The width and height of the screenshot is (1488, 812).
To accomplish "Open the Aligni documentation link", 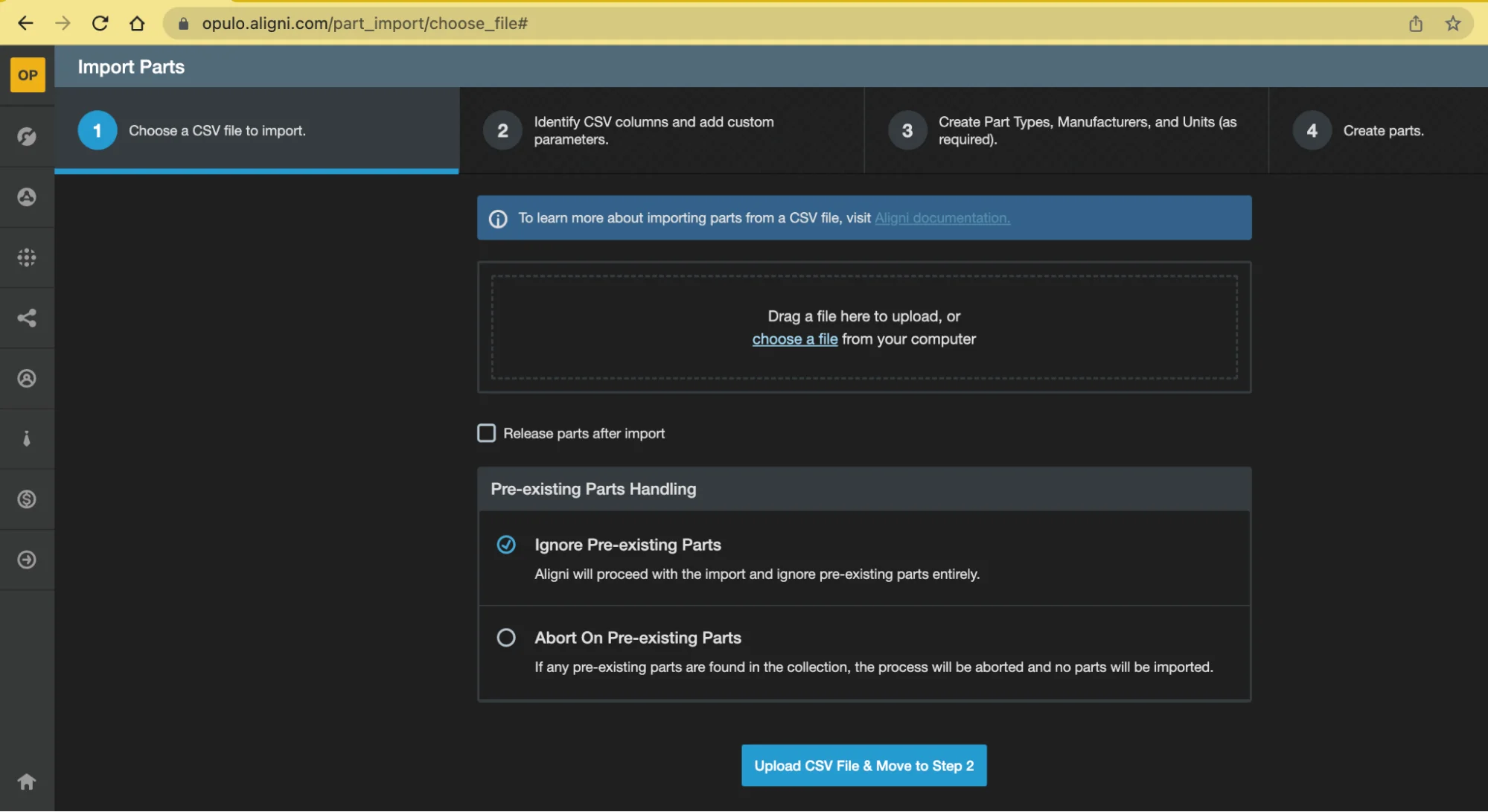I will [942, 218].
